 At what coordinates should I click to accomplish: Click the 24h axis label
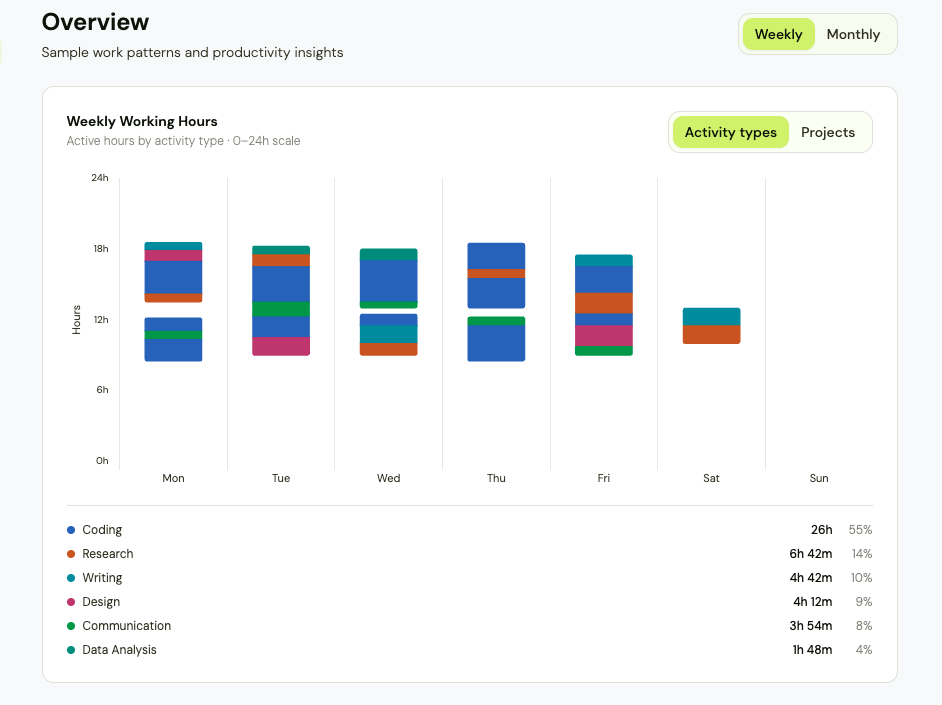coord(100,178)
